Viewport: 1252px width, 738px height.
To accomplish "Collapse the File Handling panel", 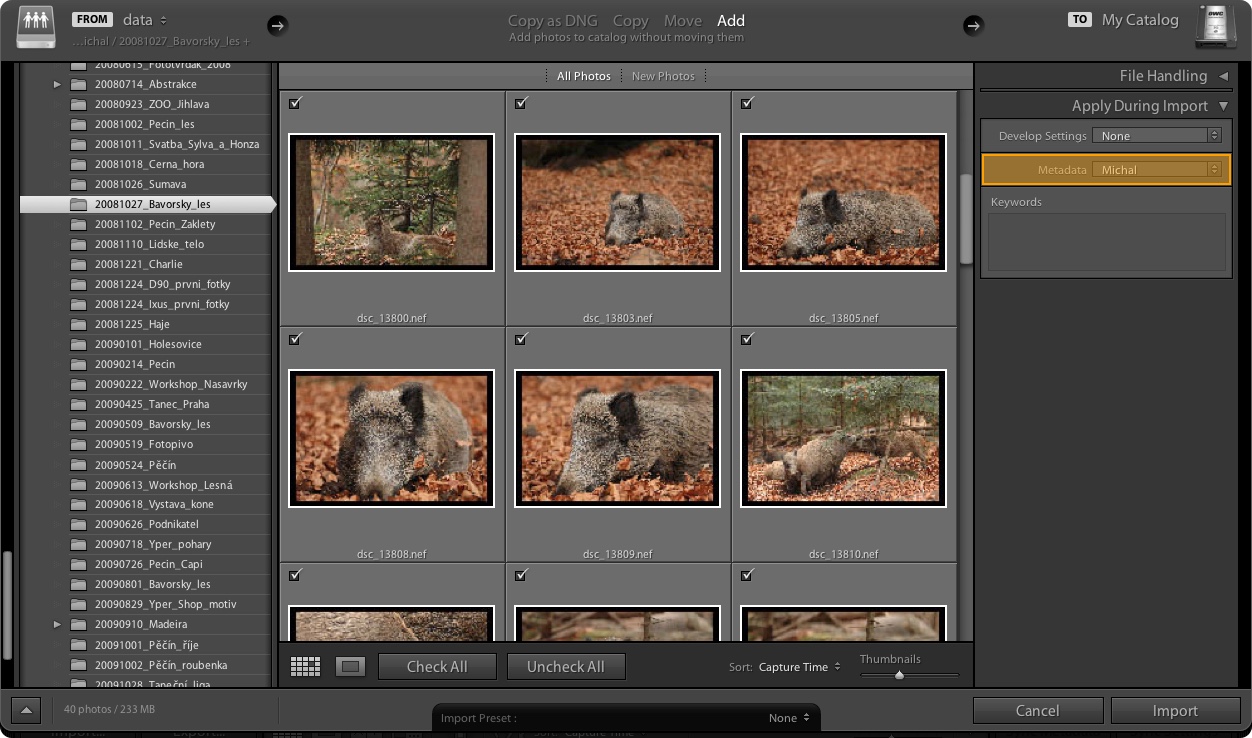I will (1223, 76).
